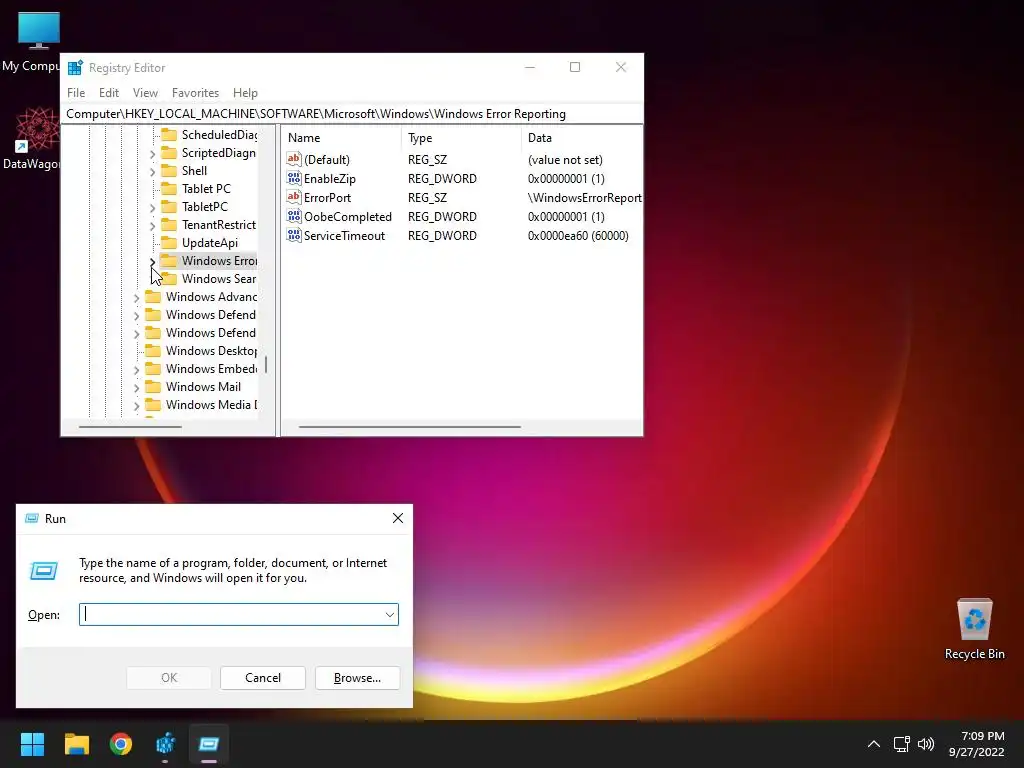Show hidden system tray icons
Screen dimensions: 1024x768
[x=874, y=744]
